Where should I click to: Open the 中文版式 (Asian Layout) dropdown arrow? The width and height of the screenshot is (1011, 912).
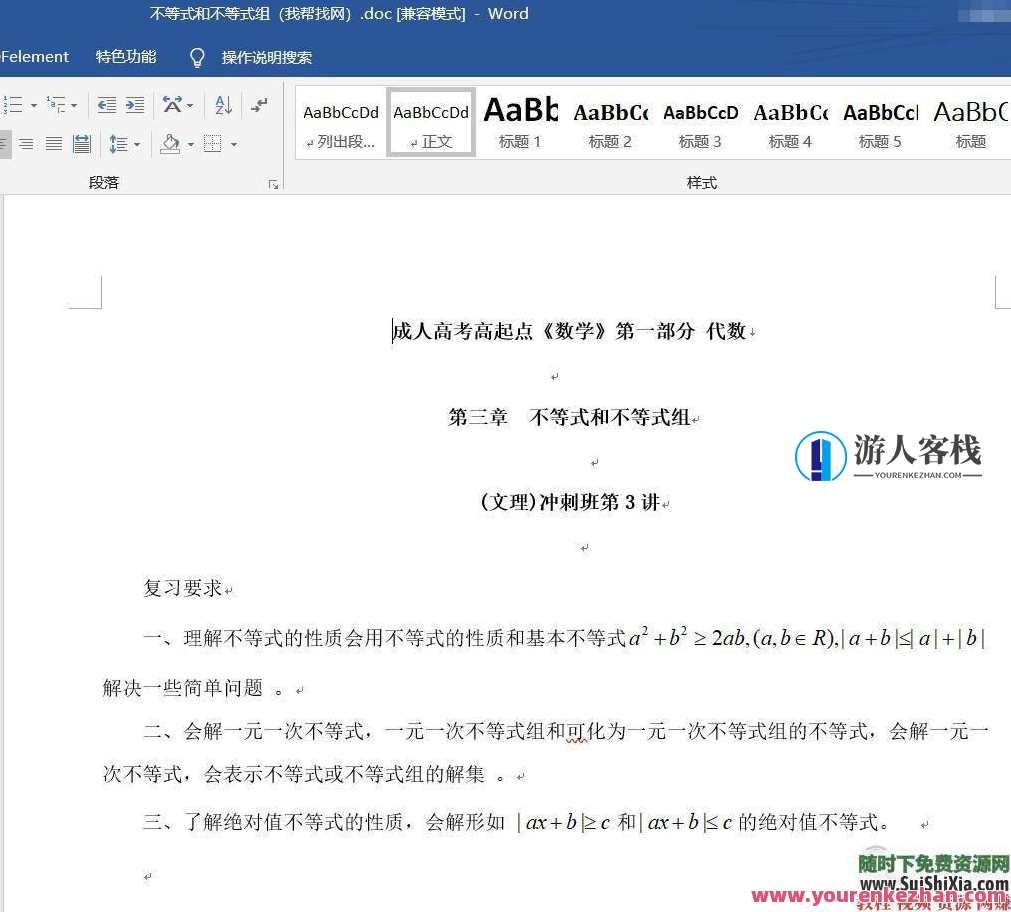pos(190,106)
